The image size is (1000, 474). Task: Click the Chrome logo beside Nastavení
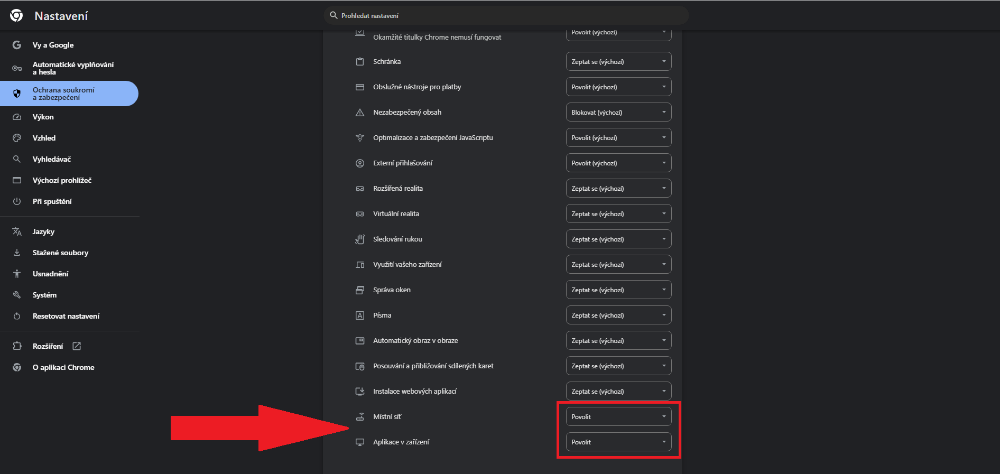point(17,16)
